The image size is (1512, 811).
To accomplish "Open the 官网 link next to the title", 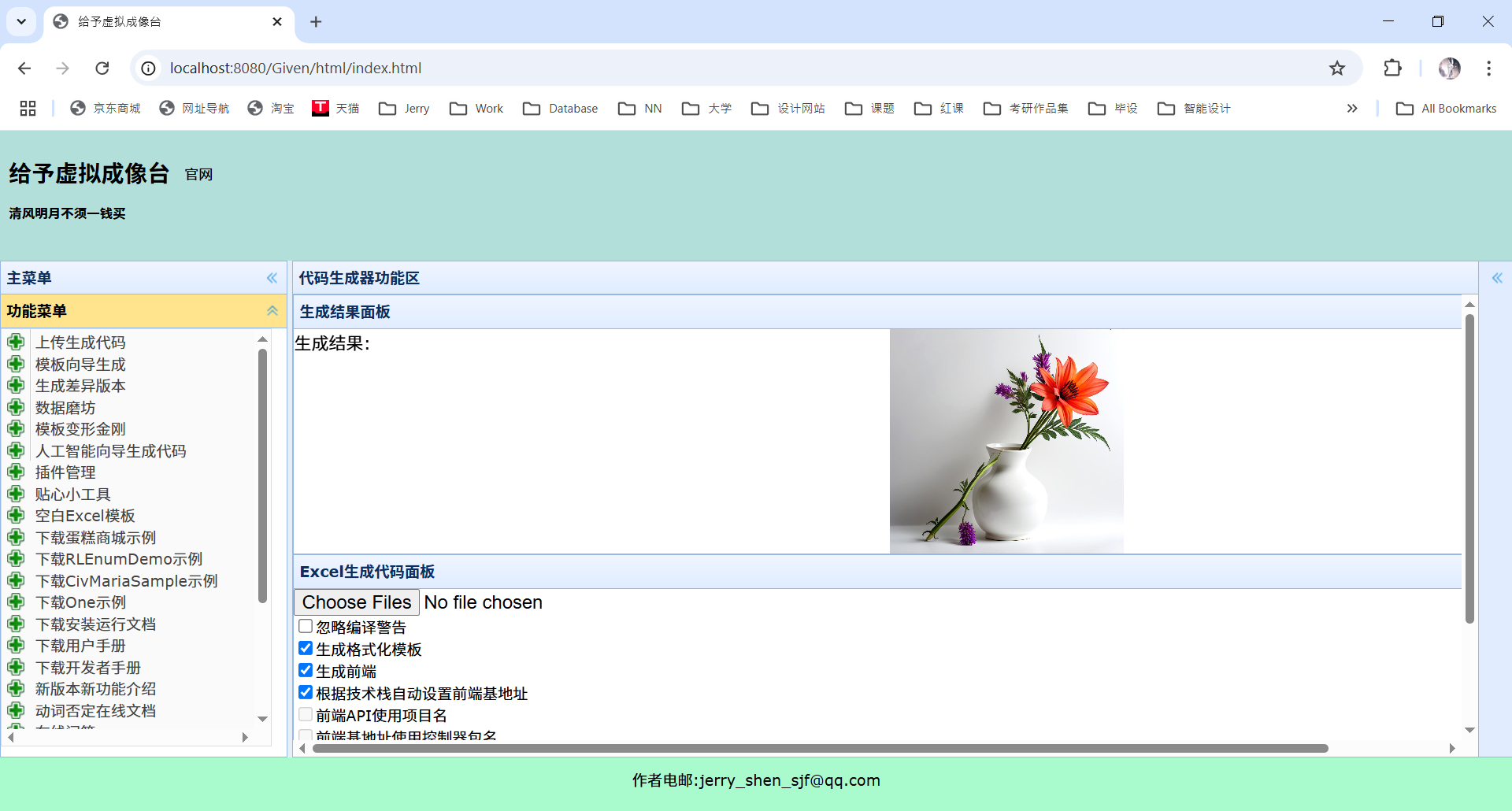I will point(198,174).
